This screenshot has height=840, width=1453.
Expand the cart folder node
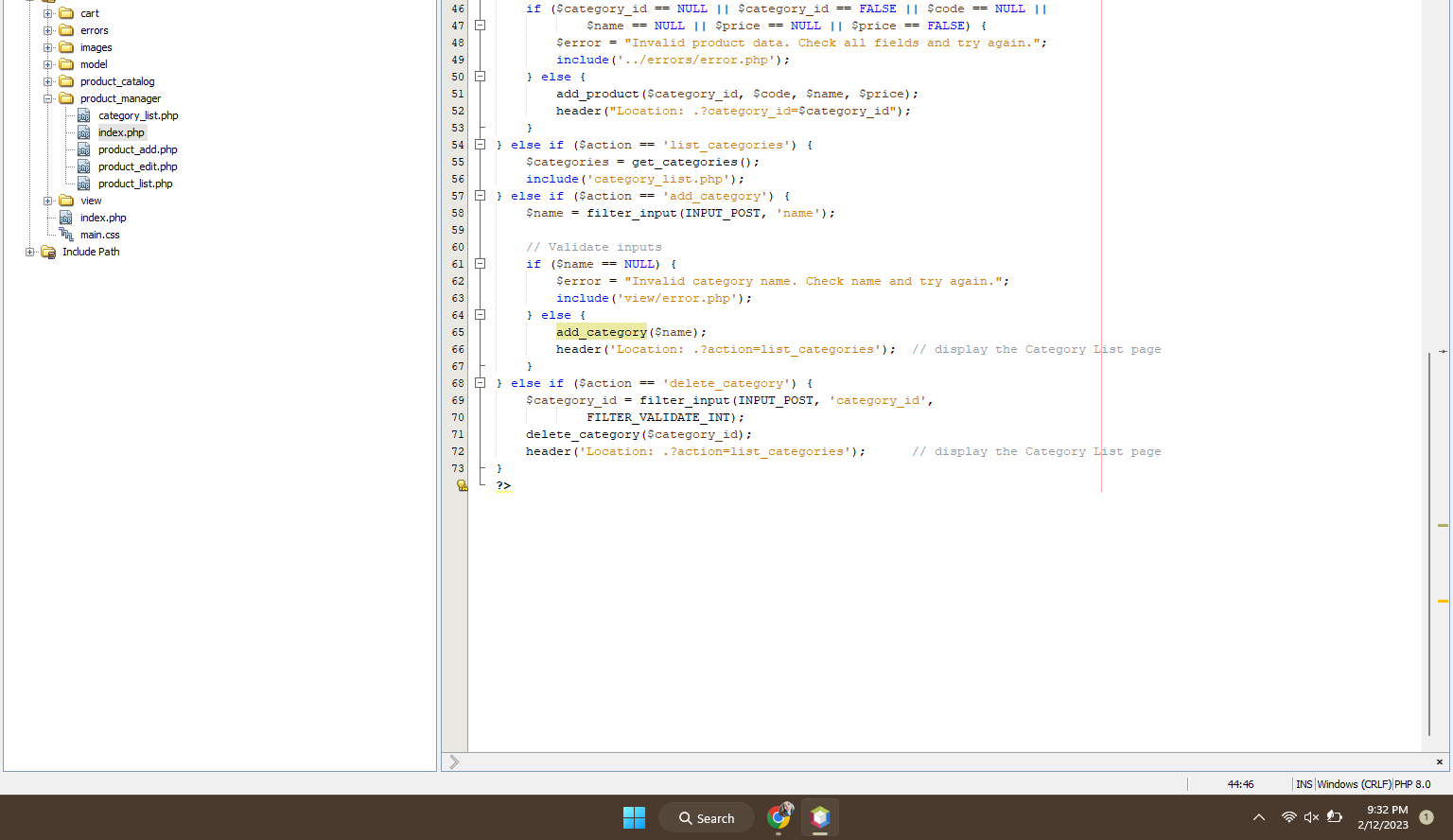48,13
